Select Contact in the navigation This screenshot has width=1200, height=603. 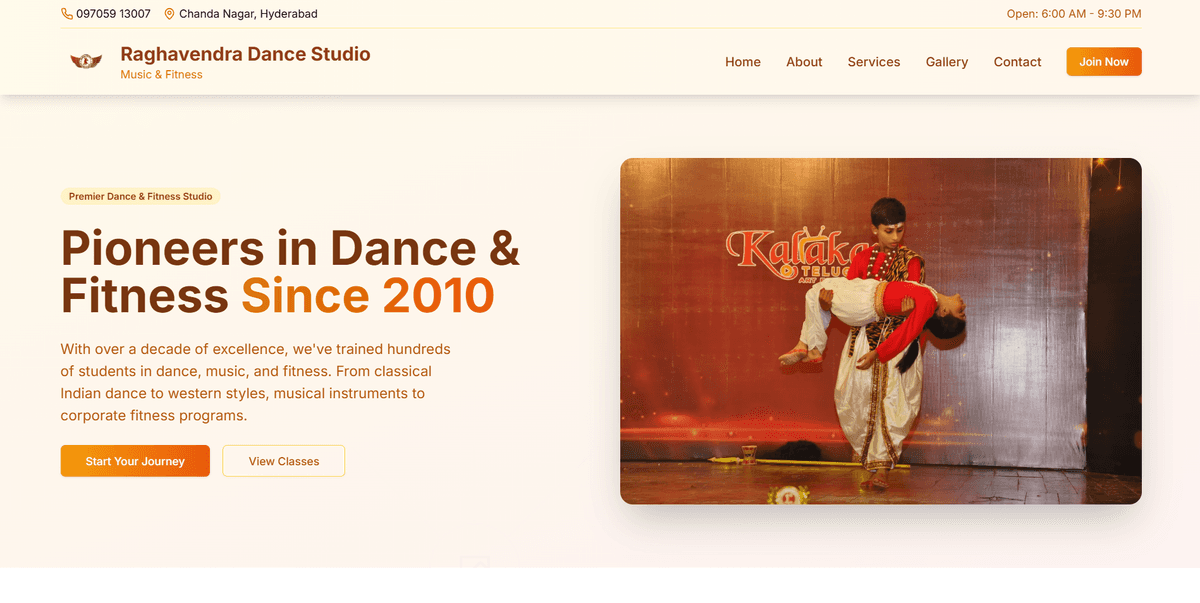click(x=1017, y=62)
